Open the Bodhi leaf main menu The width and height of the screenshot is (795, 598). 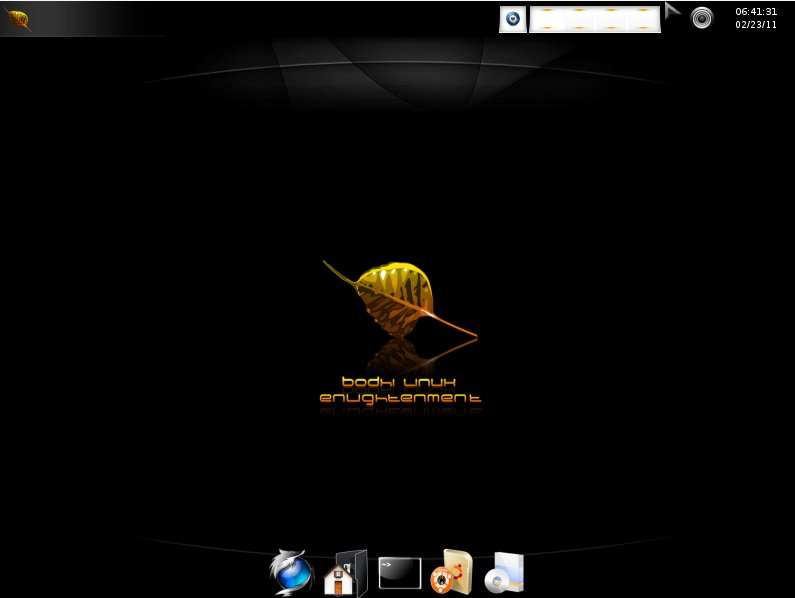(x=17, y=19)
